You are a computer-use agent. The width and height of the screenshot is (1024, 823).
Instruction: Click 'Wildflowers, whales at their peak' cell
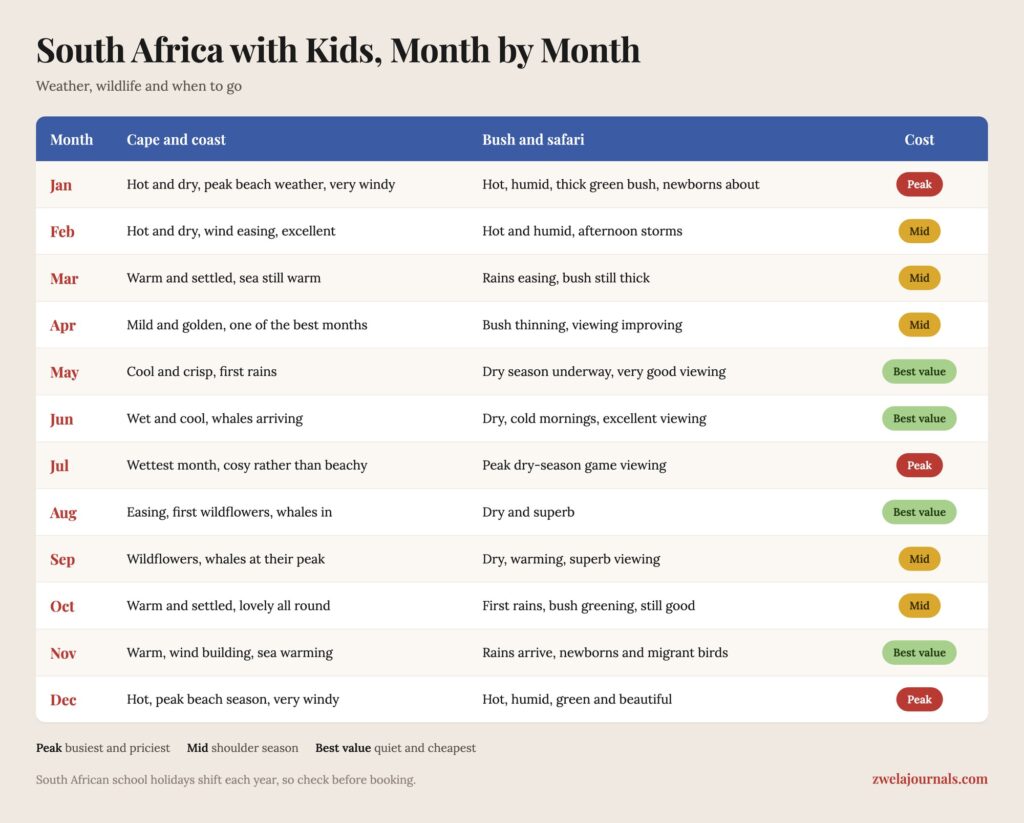pos(225,559)
